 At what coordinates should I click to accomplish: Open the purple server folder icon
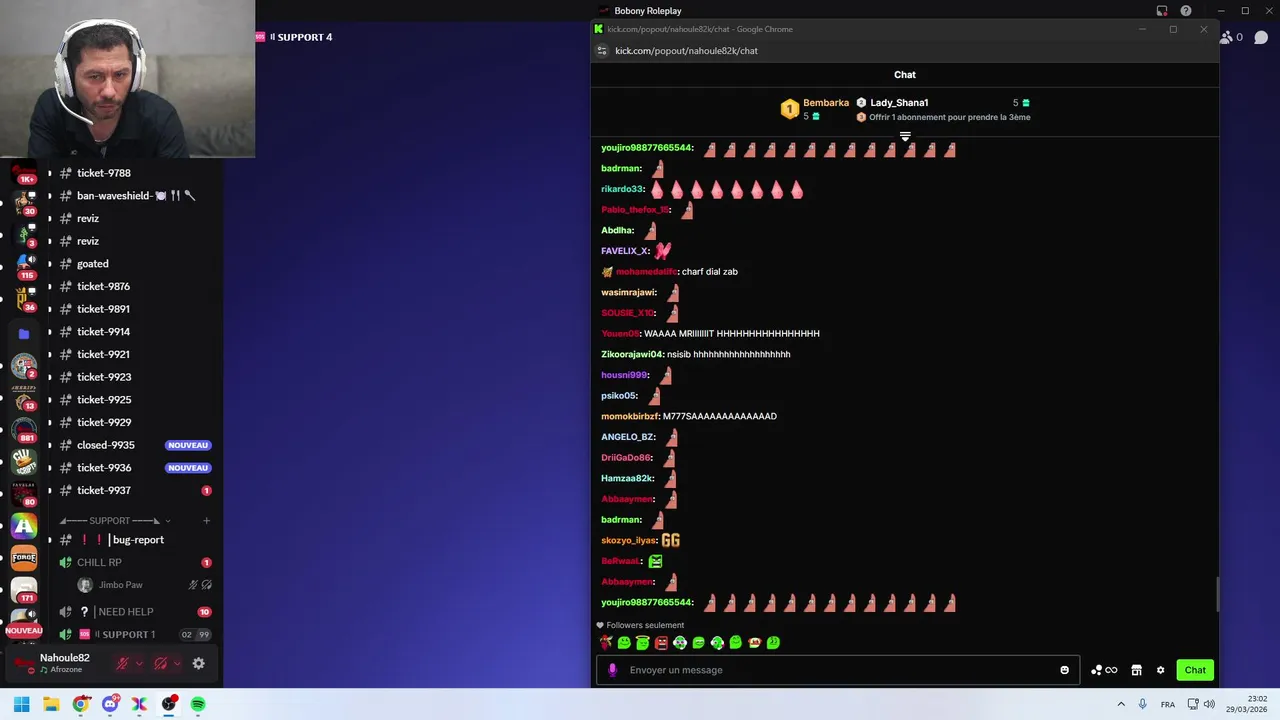24,334
